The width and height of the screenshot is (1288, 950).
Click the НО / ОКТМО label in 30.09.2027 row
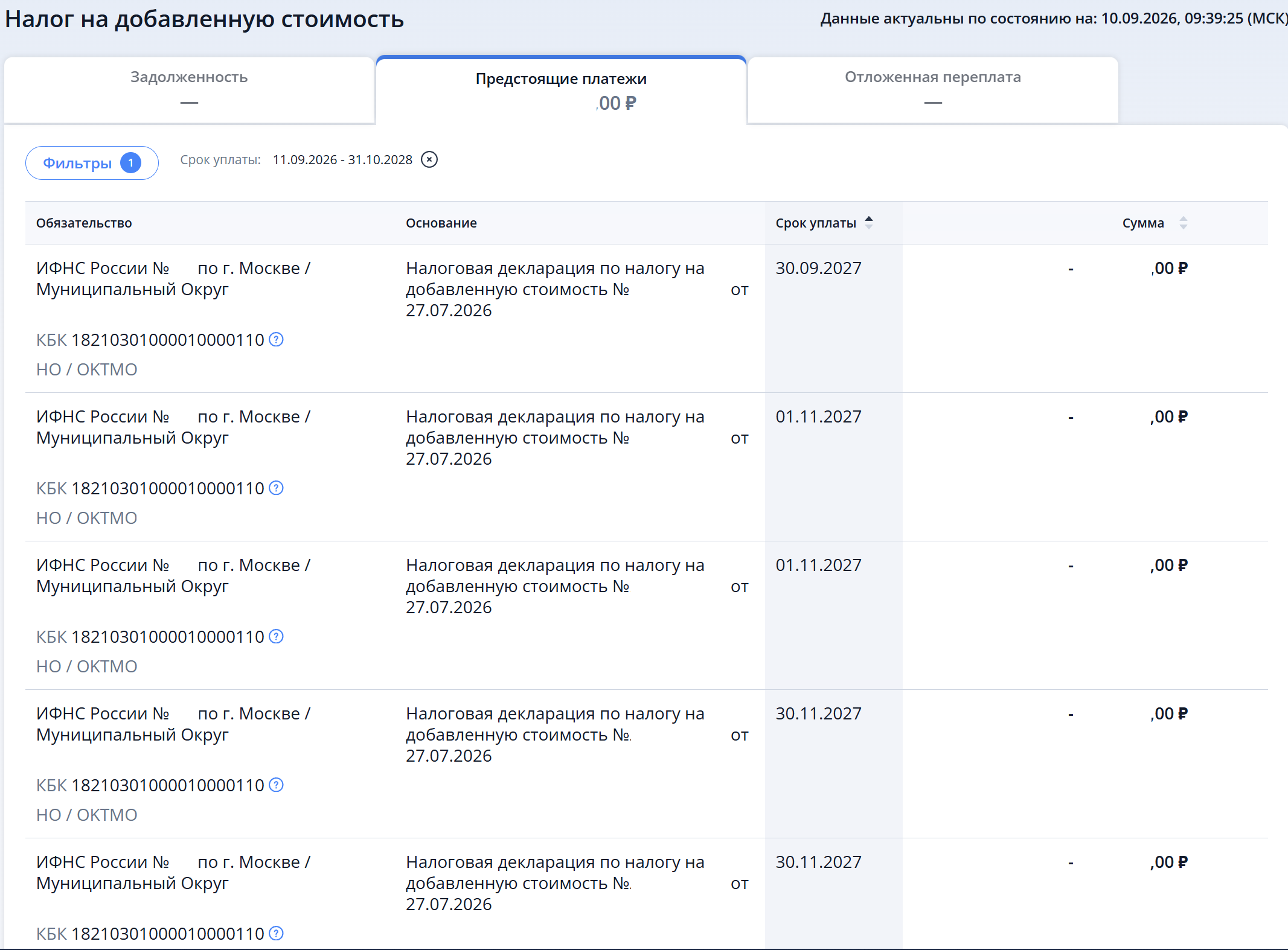[87, 369]
